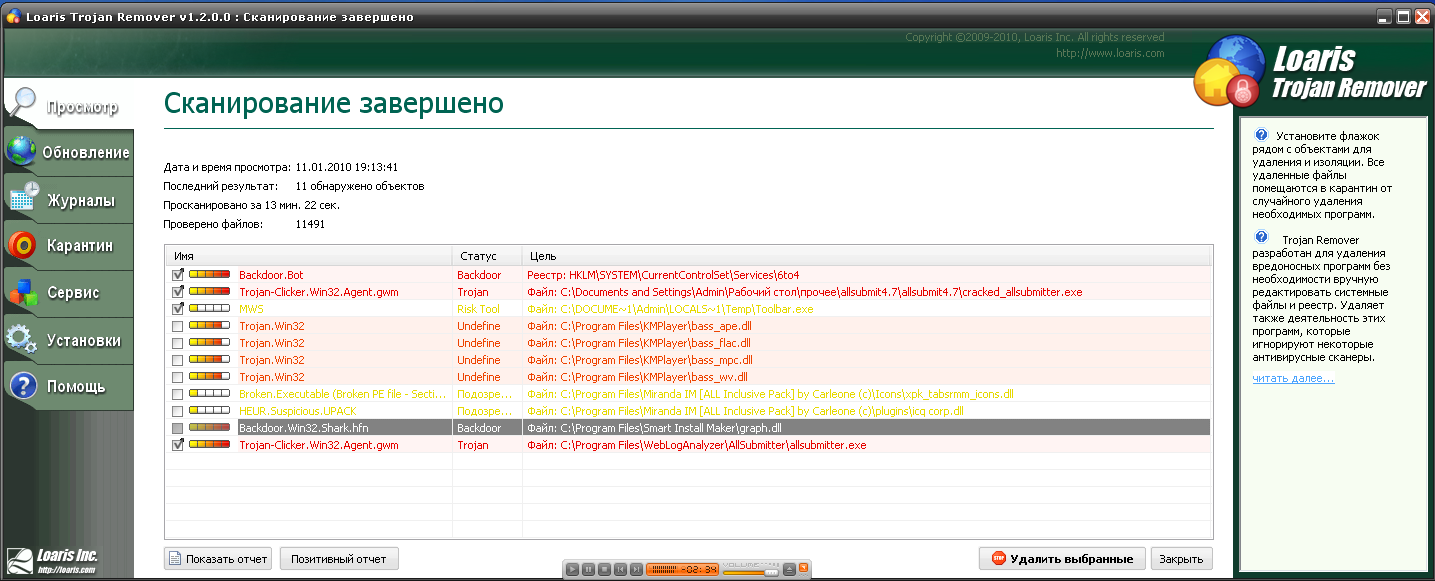
Task: Check the HEUR.Suspicious.UPACK checkbox
Action: click(178, 411)
